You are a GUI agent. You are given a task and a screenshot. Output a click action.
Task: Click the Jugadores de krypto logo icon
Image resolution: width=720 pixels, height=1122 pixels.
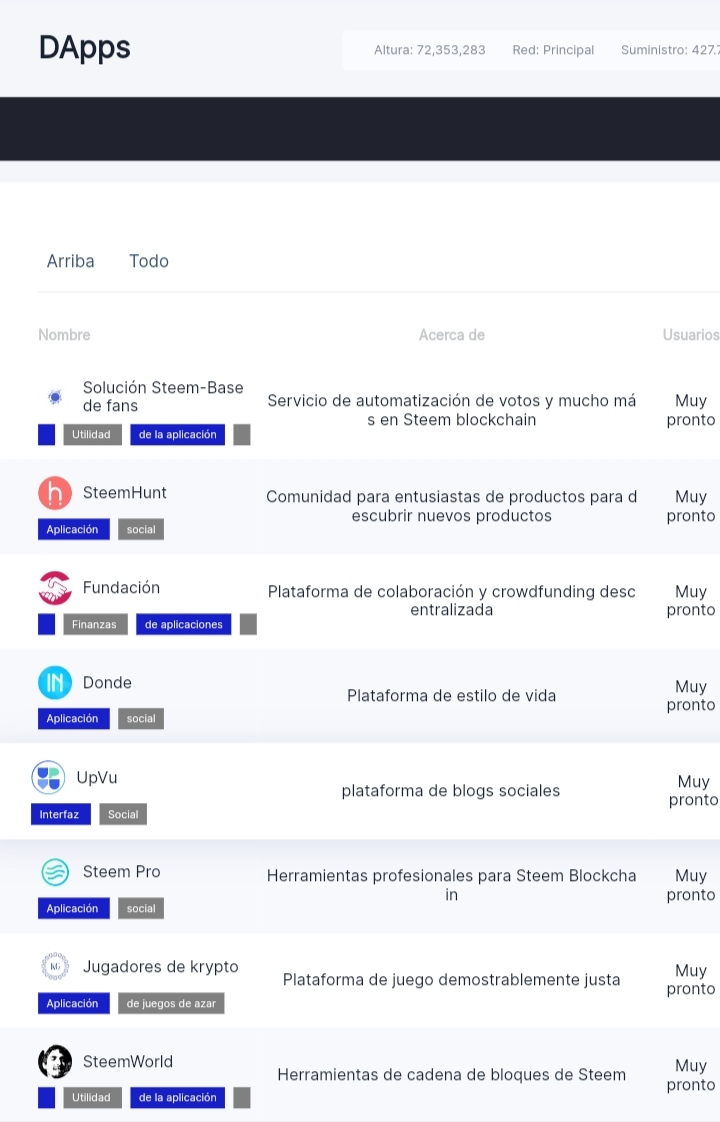tap(55, 967)
